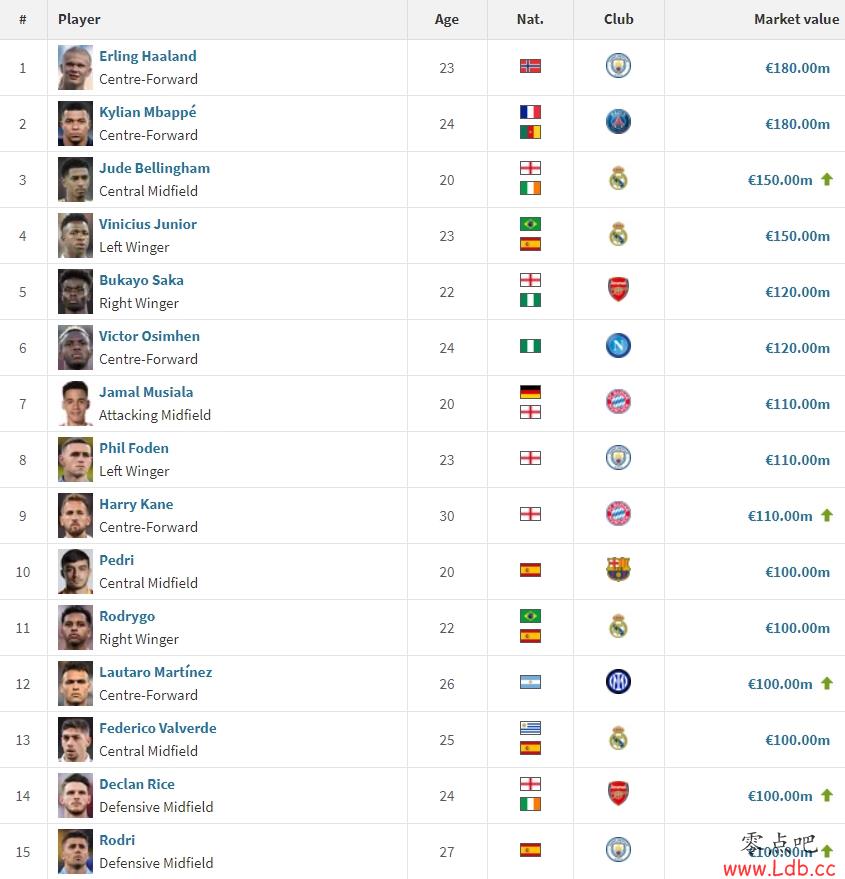This screenshot has width=845, height=879.
Task: Click the PSG club crest
Action: coord(618,122)
